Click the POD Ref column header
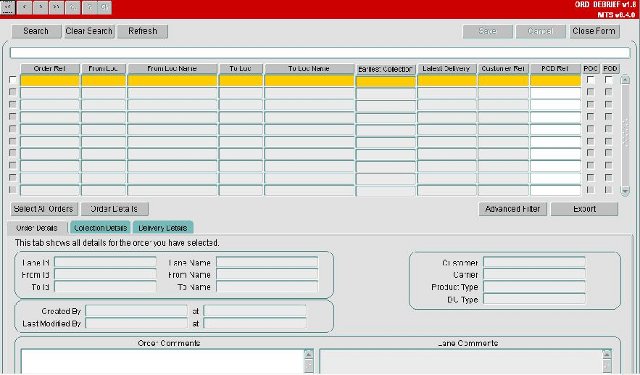 click(556, 69)
